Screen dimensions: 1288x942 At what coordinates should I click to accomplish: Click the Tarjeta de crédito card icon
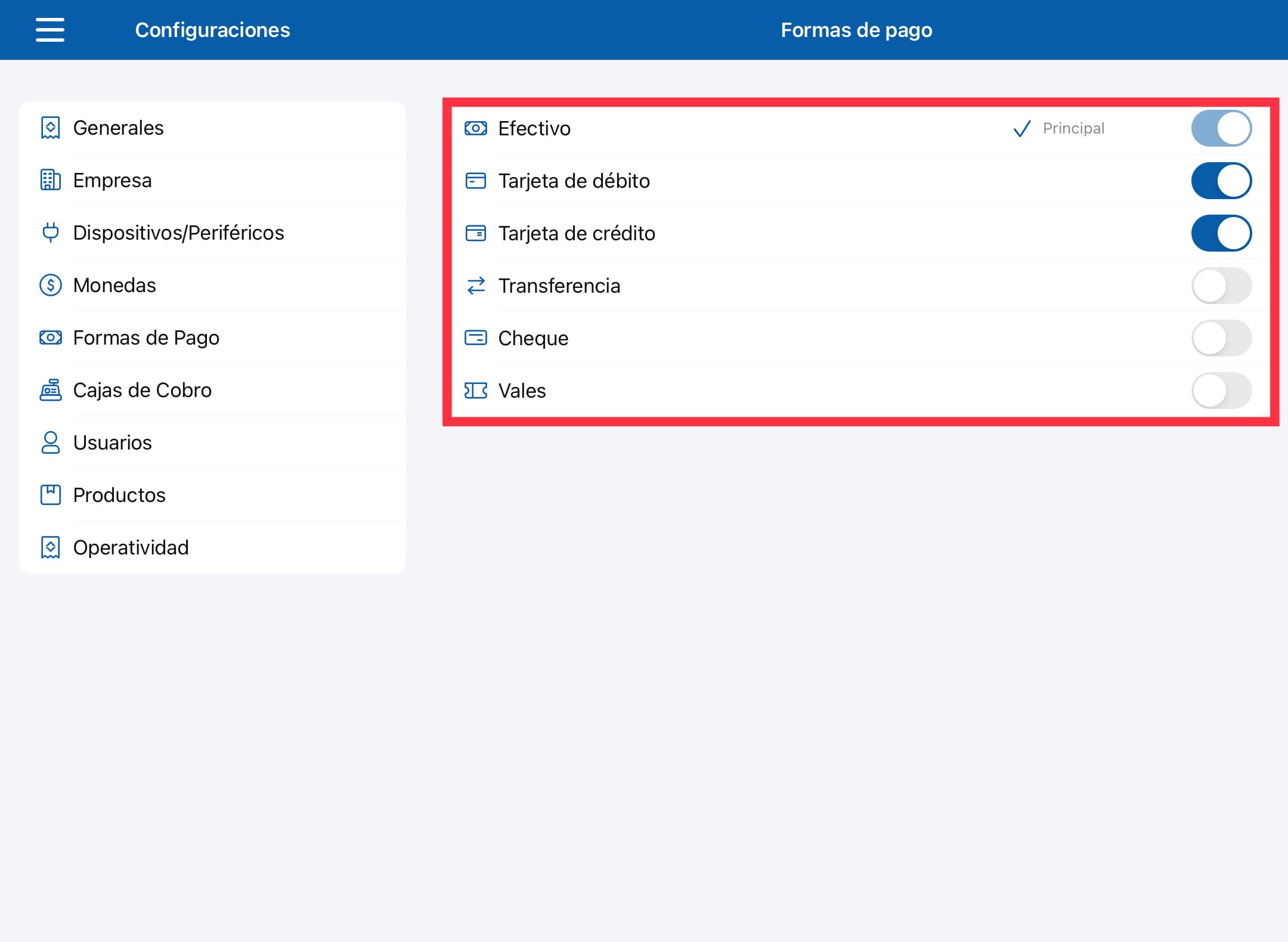(x=476, y=233)
